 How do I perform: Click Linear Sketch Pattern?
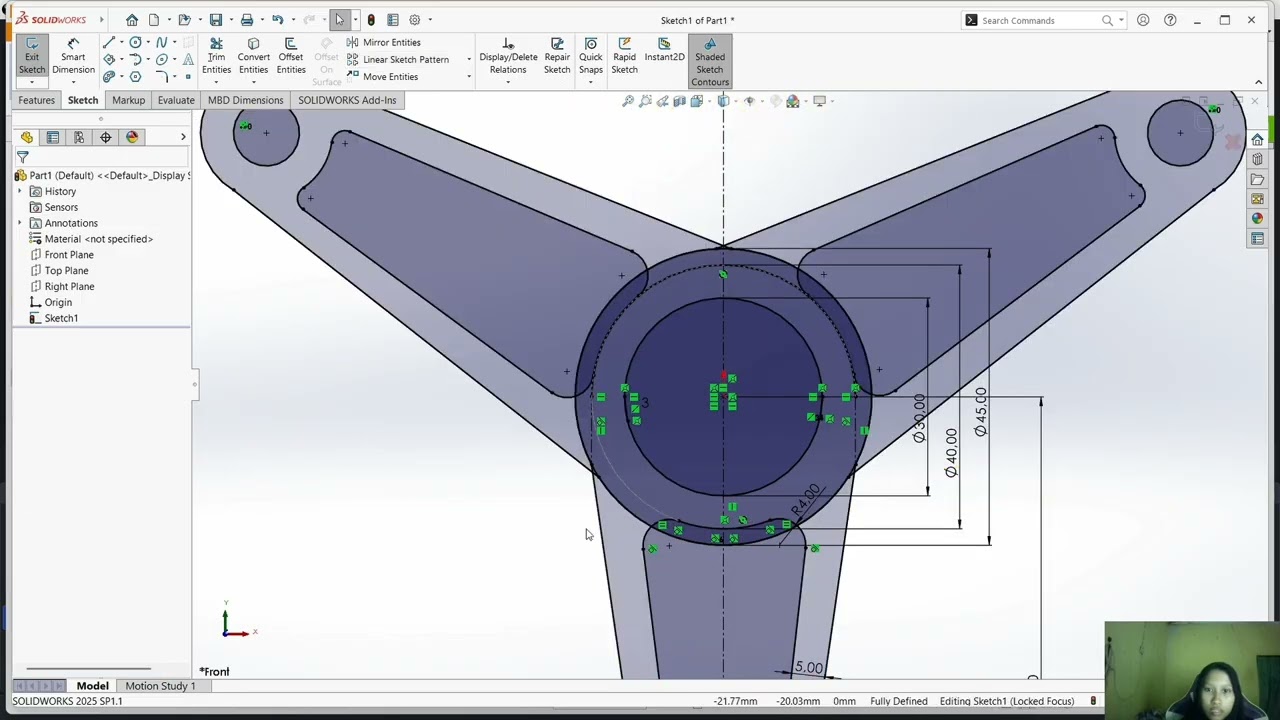(397, 59)
